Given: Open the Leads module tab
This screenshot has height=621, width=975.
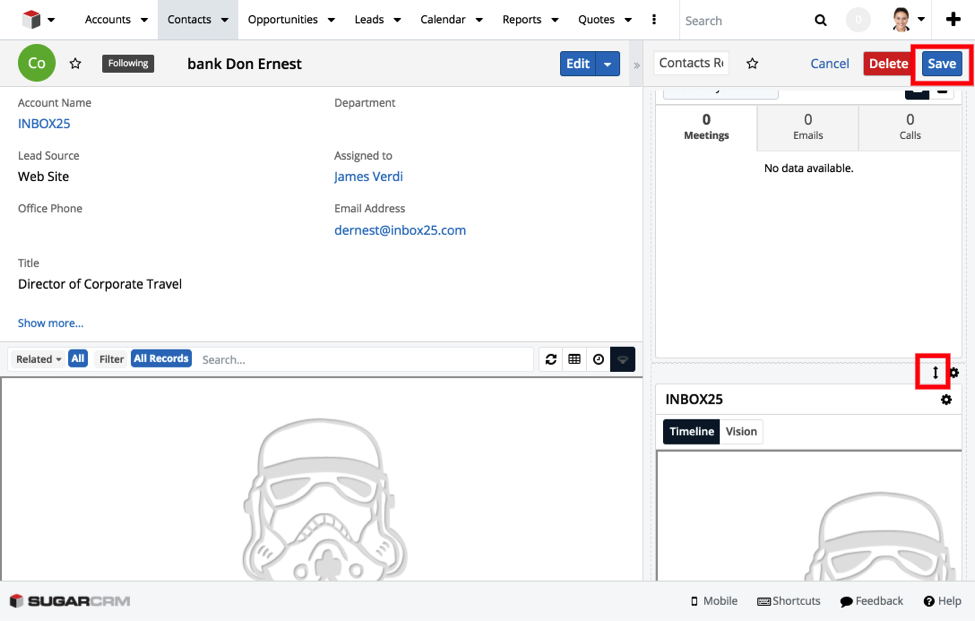Looking at the screenshot, I should pyautogui.click(x=369, y=19).
